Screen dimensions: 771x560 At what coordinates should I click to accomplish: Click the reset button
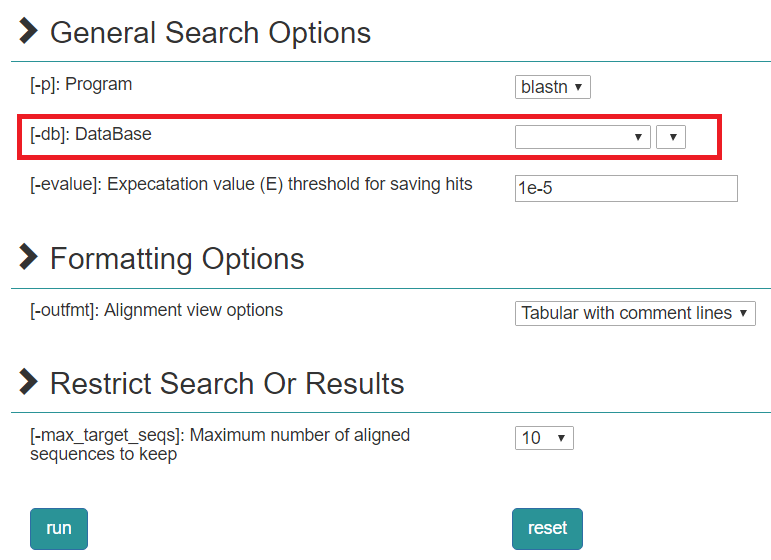click(547, 528)
